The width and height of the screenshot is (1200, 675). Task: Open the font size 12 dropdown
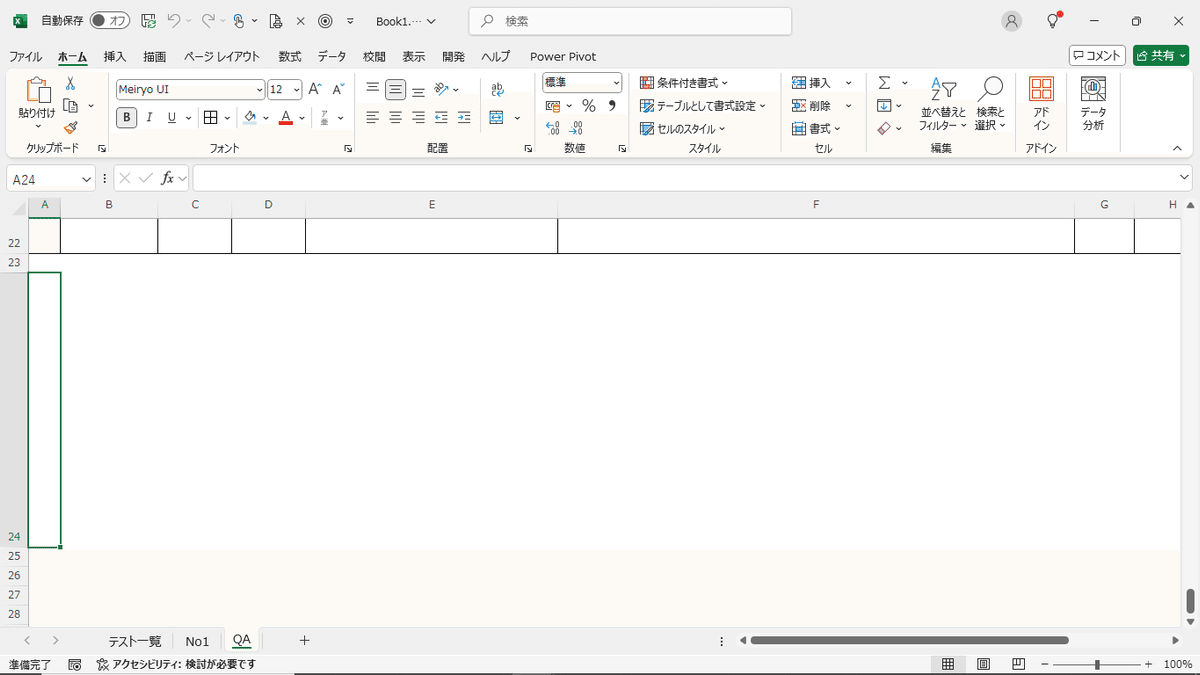[296, 89]
